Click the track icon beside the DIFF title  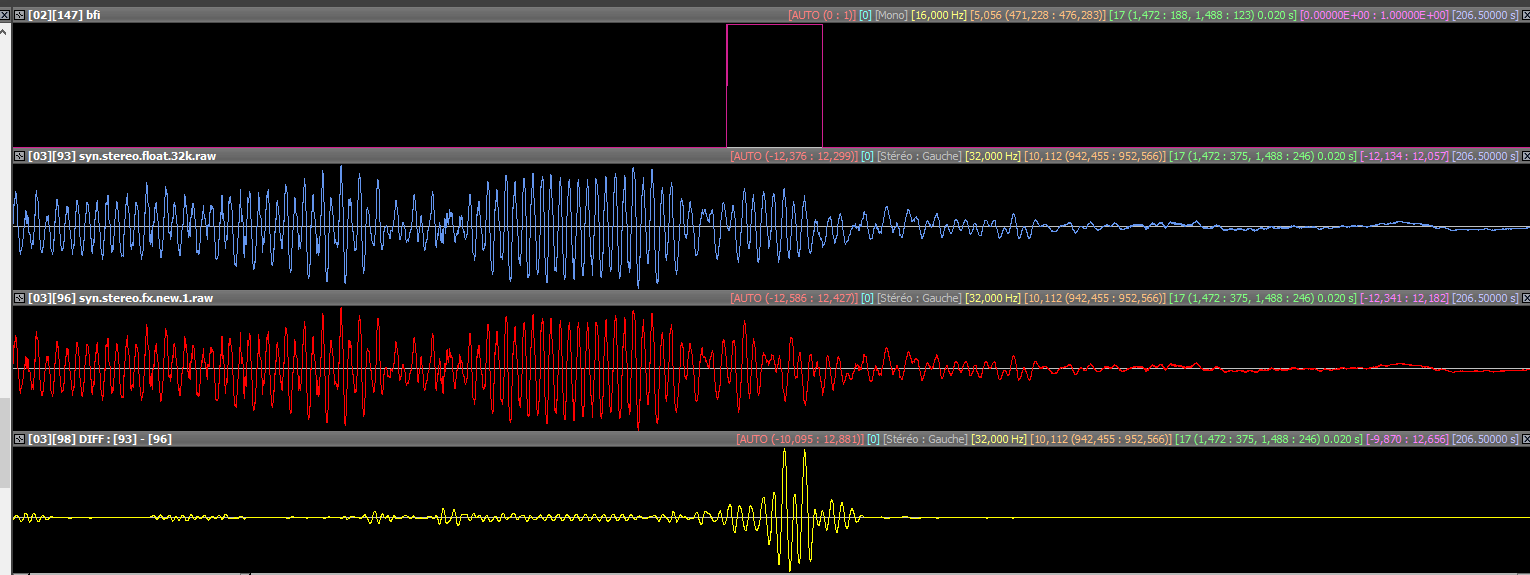(20, 439)
